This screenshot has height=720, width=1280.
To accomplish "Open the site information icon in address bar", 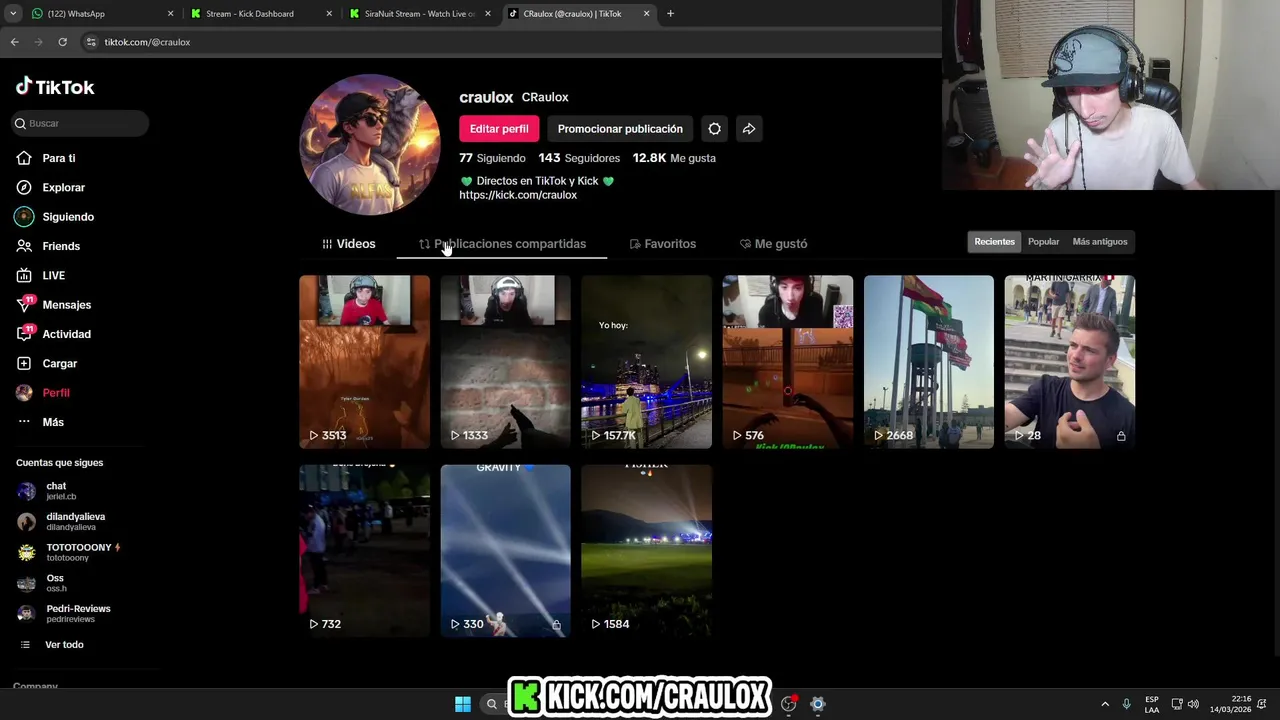I will [x=91, y=42].
